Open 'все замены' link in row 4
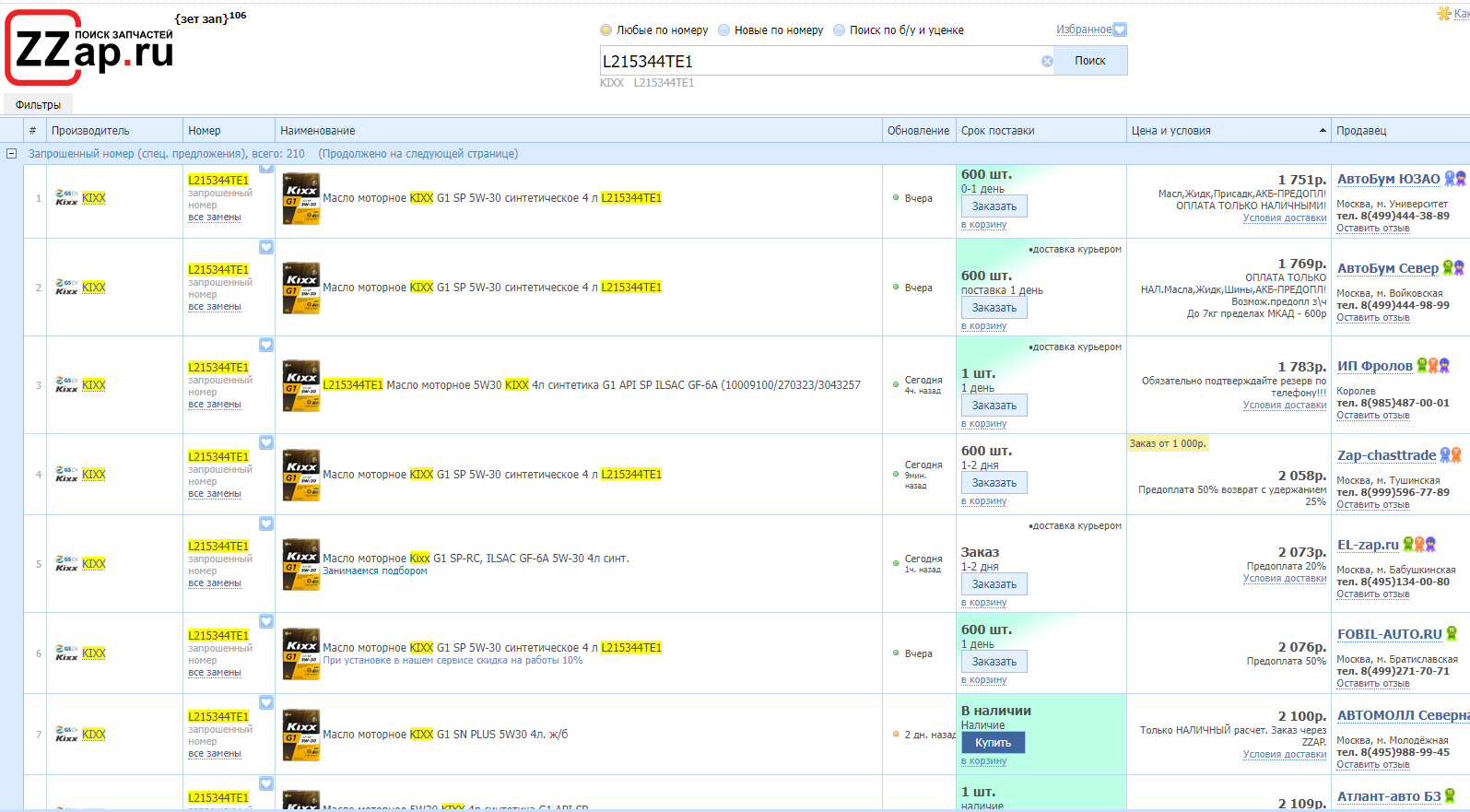1470x812 pixels. point(215,494)
